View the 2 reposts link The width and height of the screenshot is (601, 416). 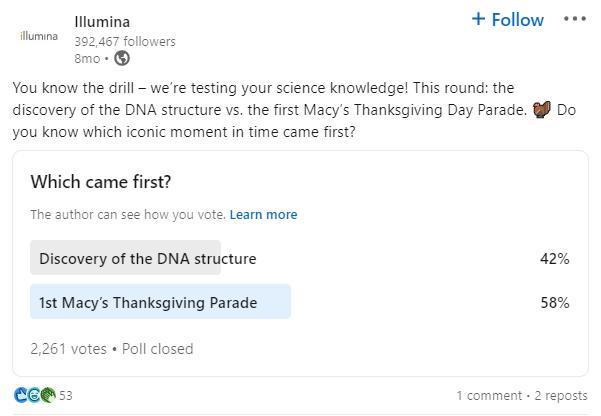(561, 395)
